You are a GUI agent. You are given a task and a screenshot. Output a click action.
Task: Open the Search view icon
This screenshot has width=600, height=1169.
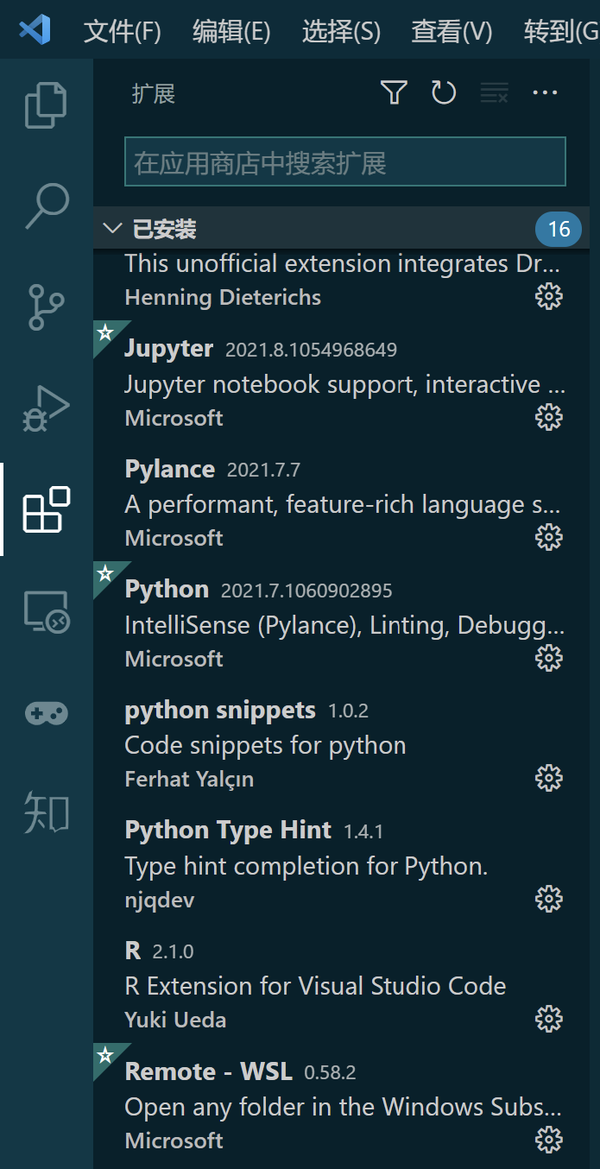tap(46, 203)
